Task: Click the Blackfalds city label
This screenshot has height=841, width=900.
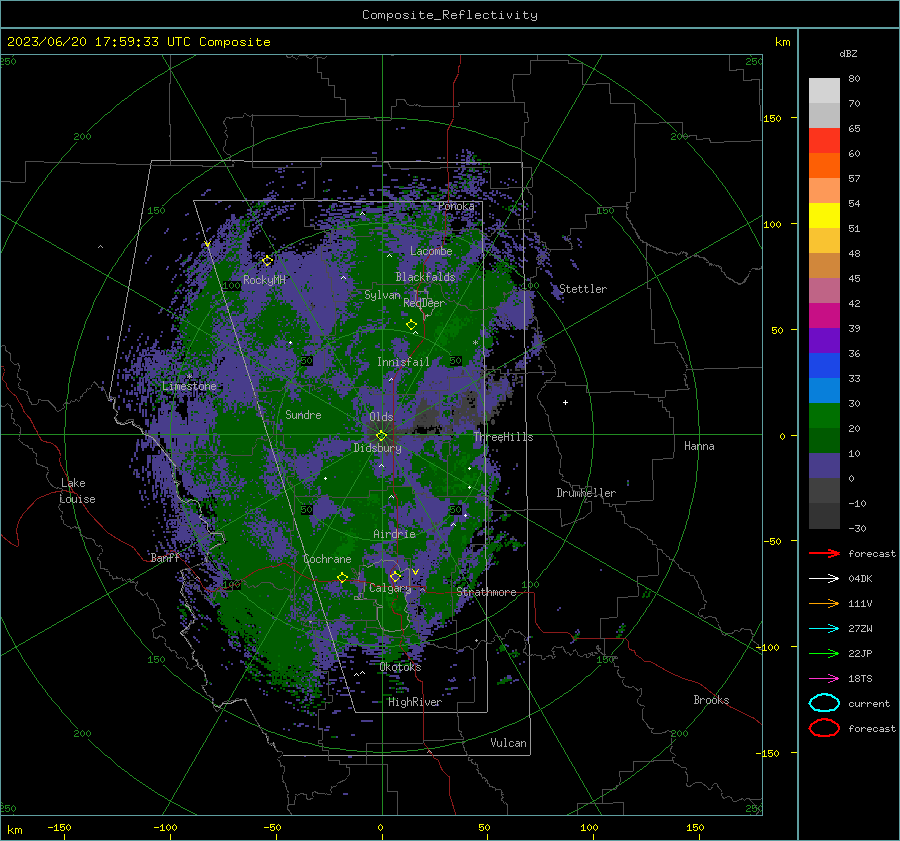Action: (425, 277)
